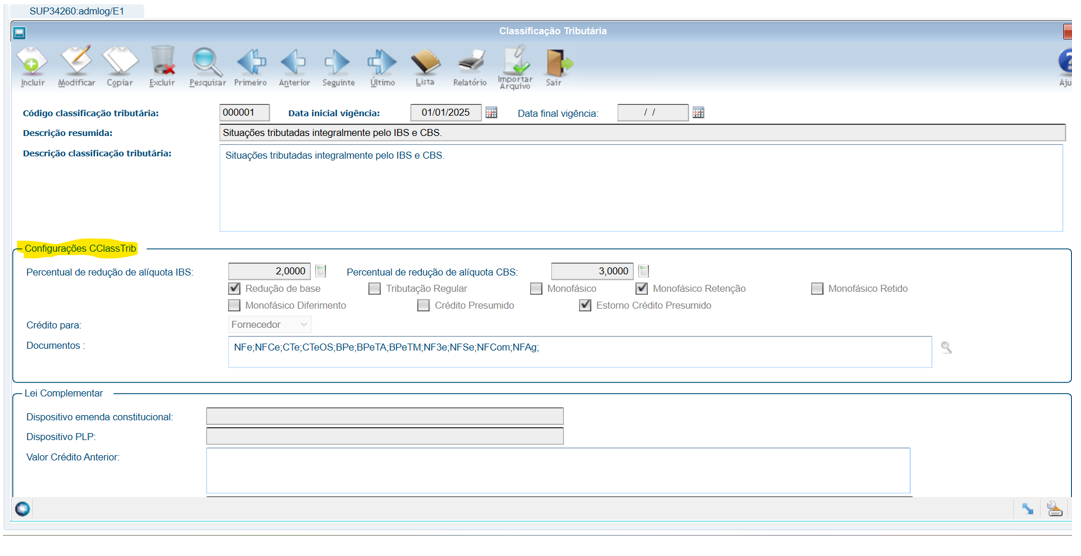The width and height of the screenshot is (1081, 556).
Task: Click Data inicial vigência date field
Action: 446,112
